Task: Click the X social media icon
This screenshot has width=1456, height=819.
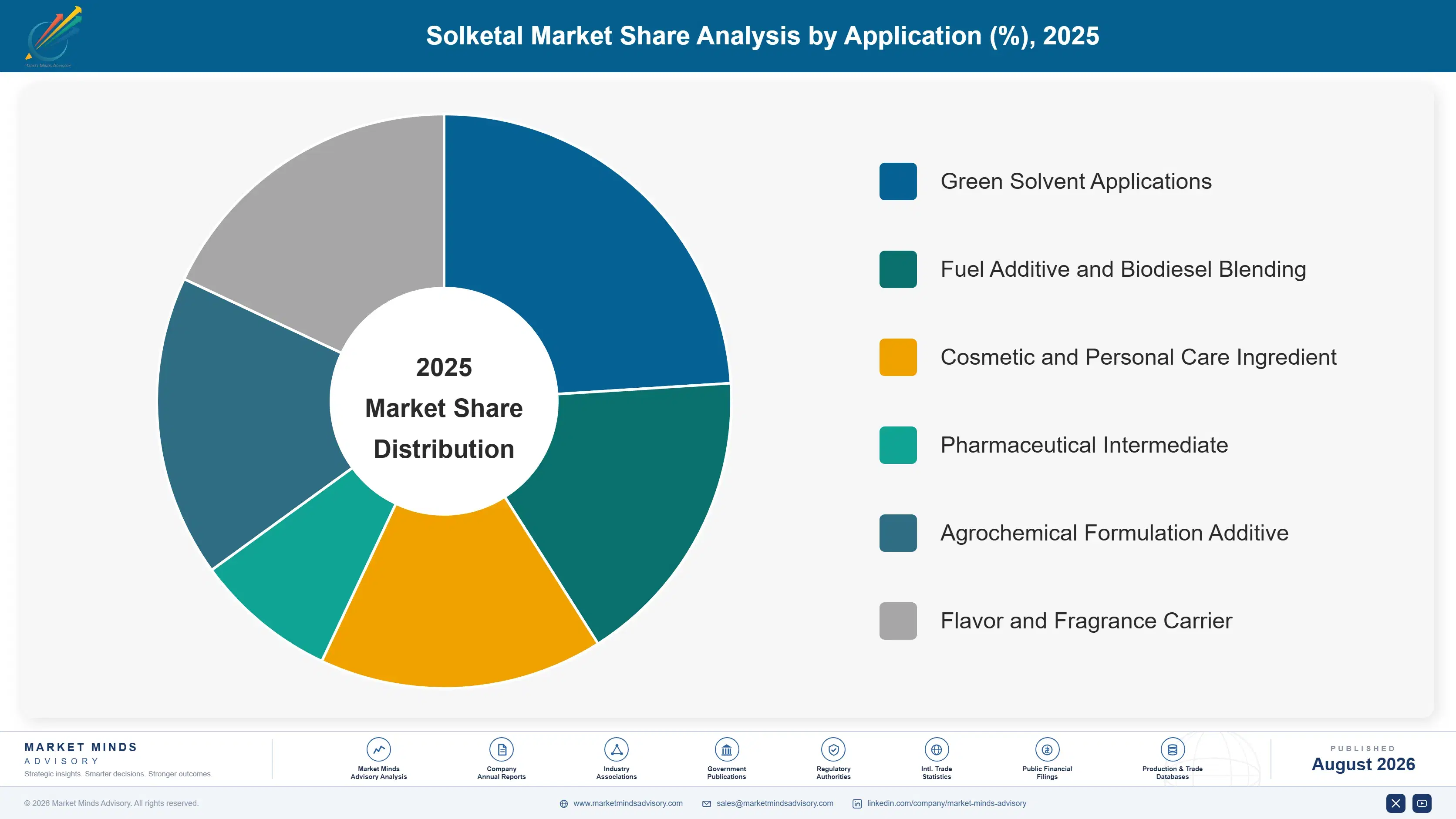Action: [x=1395, y=803]
